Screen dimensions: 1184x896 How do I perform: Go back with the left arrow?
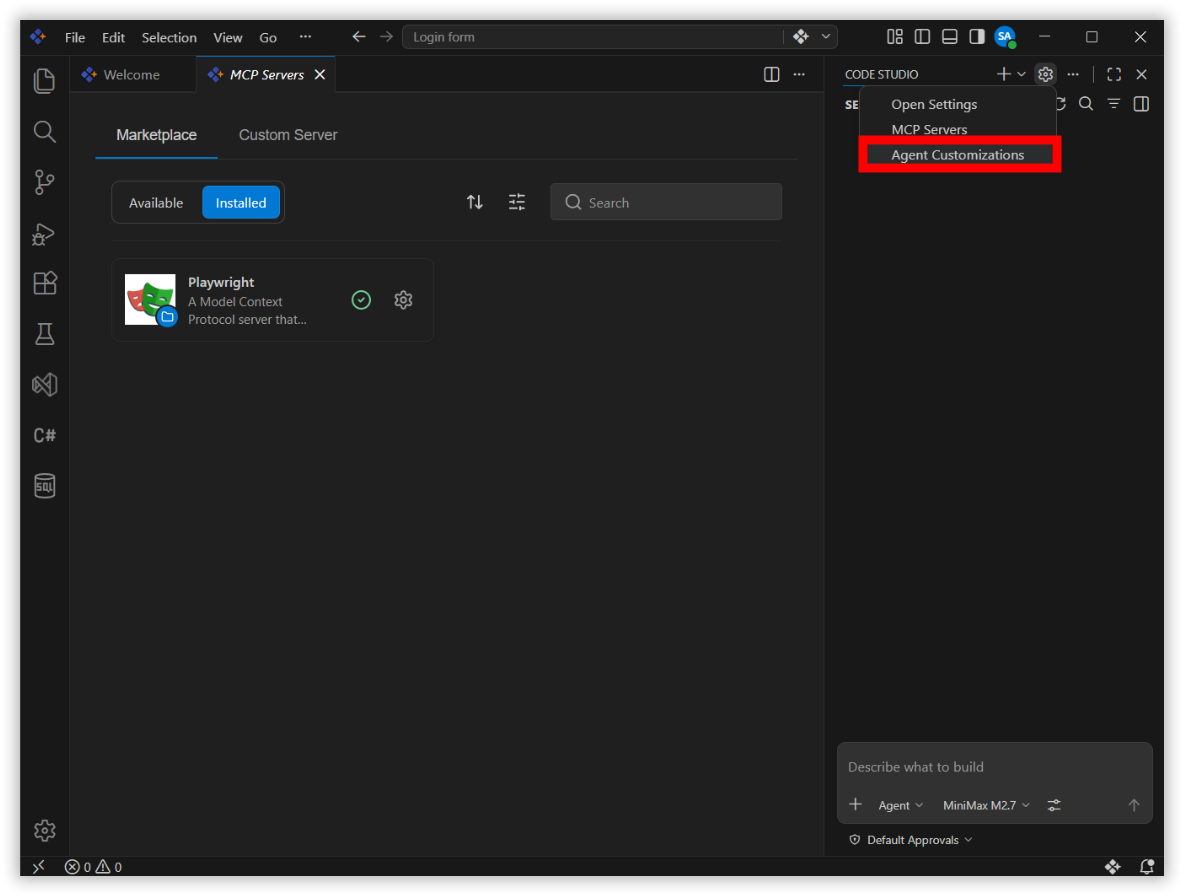(x=359, y=36)
